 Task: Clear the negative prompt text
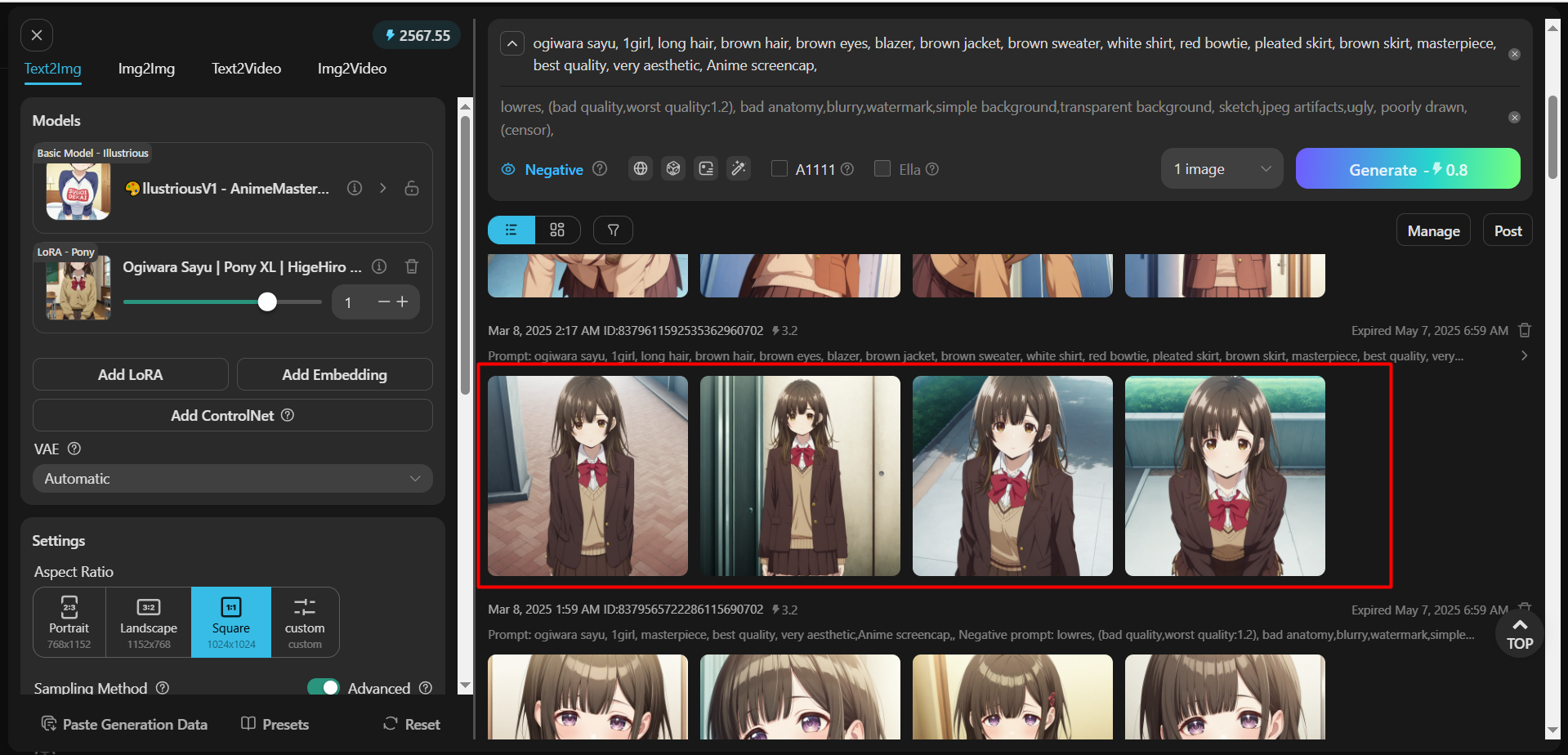click(1514, 118)
